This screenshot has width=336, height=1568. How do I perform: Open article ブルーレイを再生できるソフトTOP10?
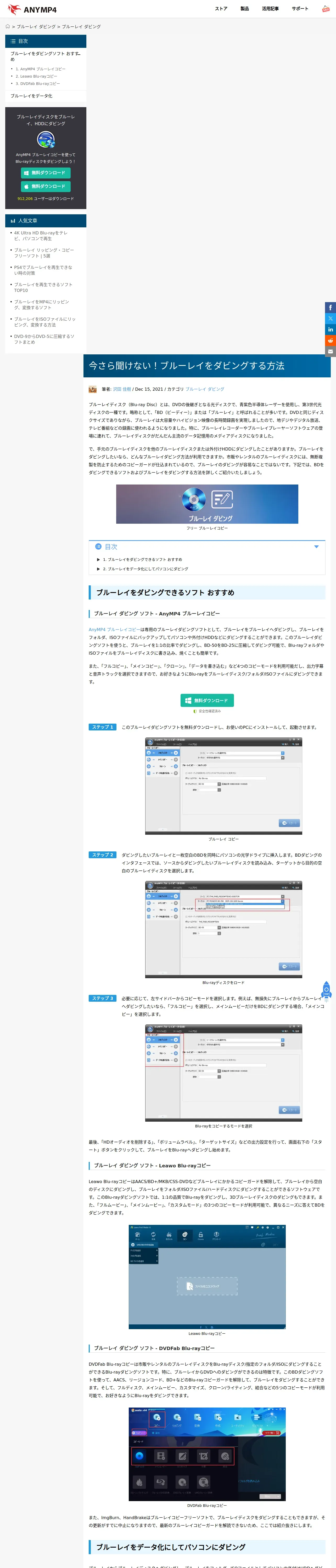(43, 287)
